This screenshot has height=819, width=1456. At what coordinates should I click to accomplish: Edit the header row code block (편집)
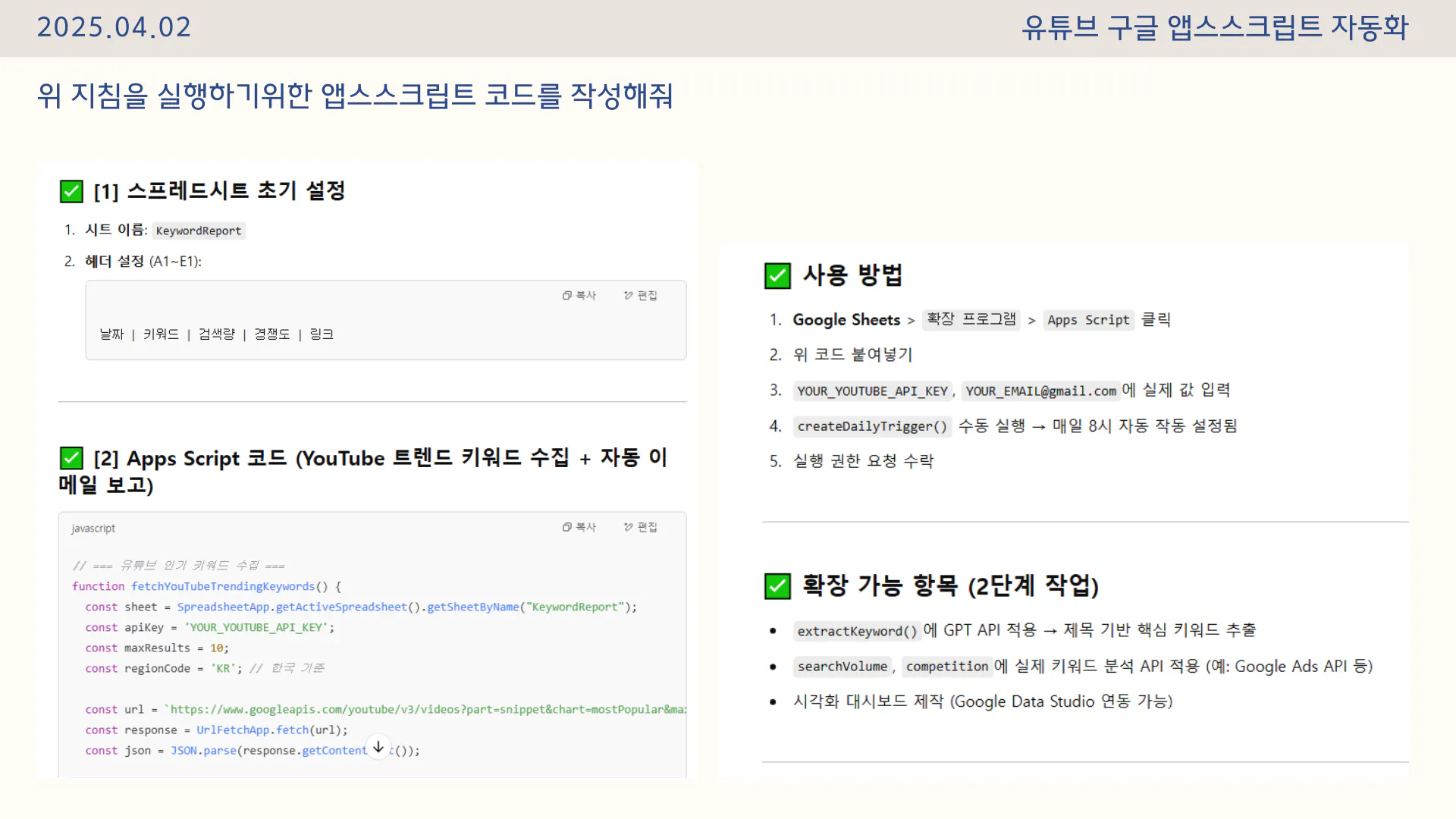(x=641, y=296)
